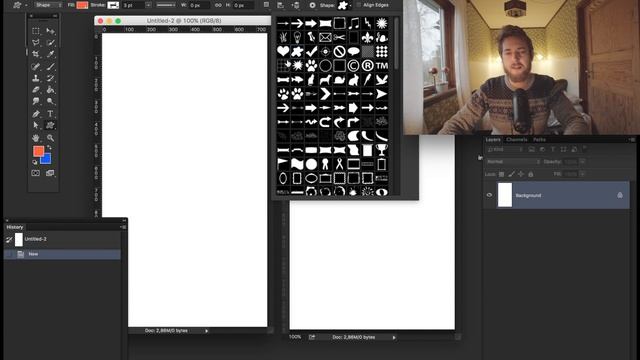Viewport: 640px width, 360px height.
Task: Switch to the Channels tab
Action: [517, 140]
